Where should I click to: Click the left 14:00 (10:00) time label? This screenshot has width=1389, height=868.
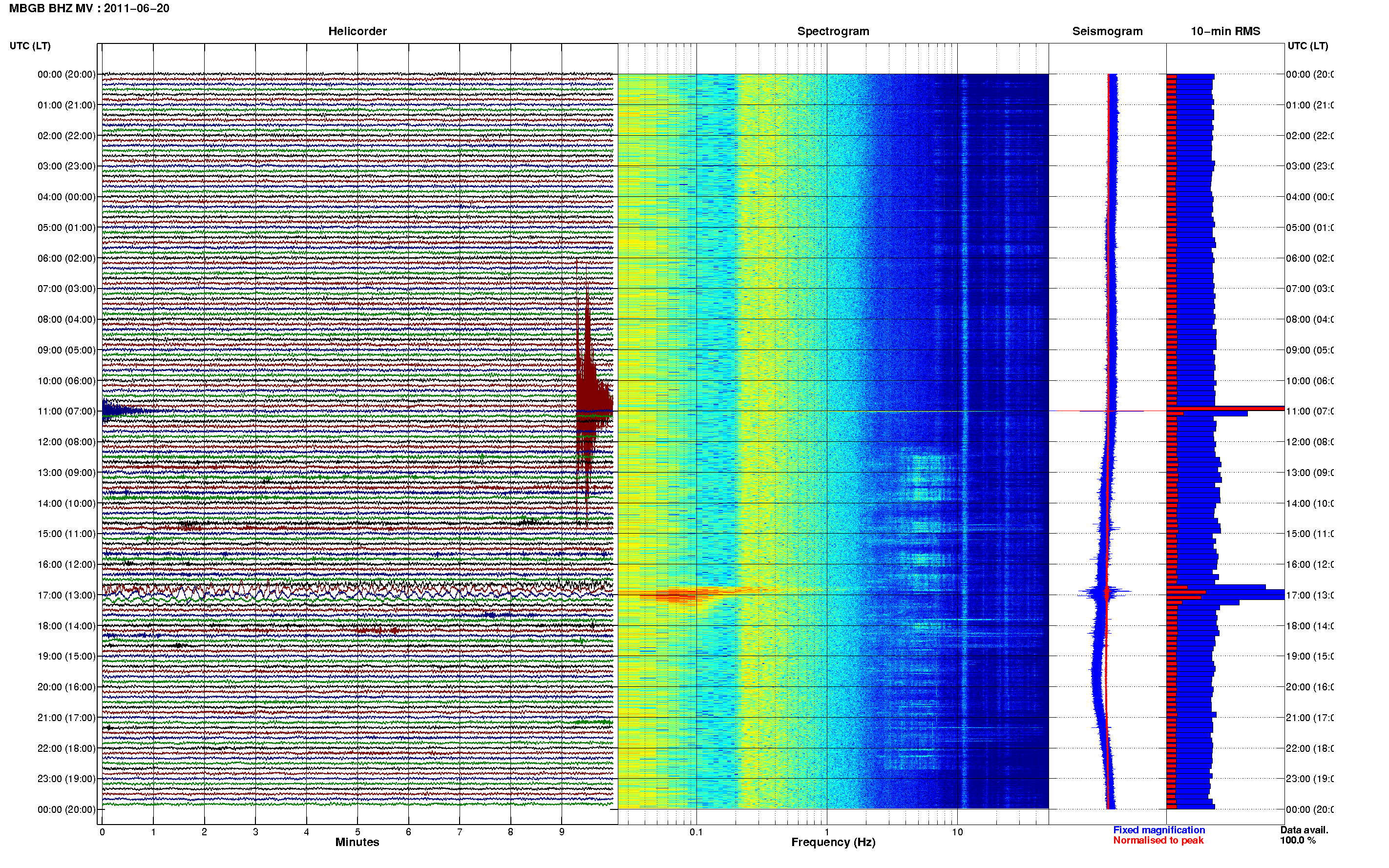click(66, 503)
